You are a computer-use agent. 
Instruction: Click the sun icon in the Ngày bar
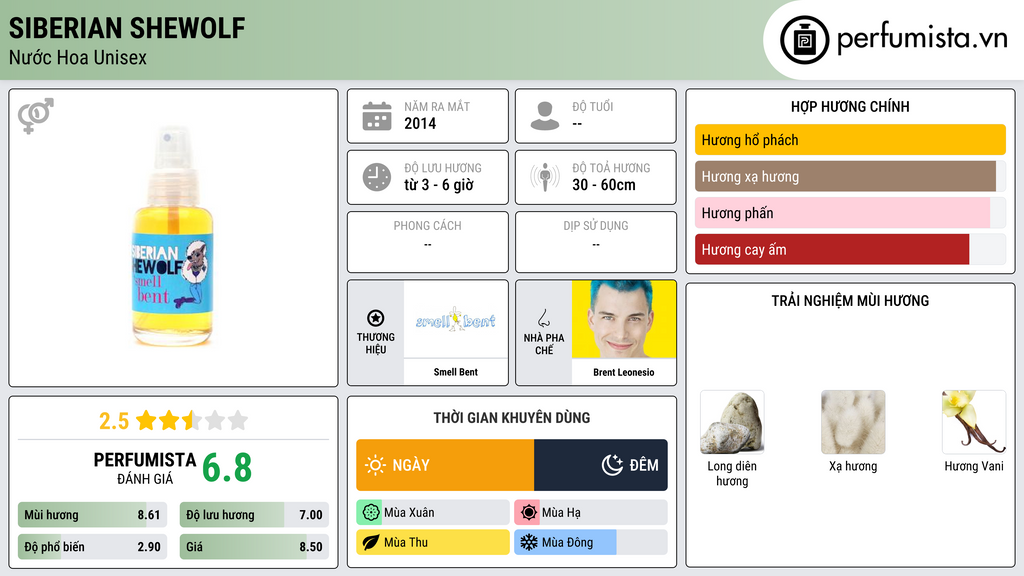click(x=375, y=465)
